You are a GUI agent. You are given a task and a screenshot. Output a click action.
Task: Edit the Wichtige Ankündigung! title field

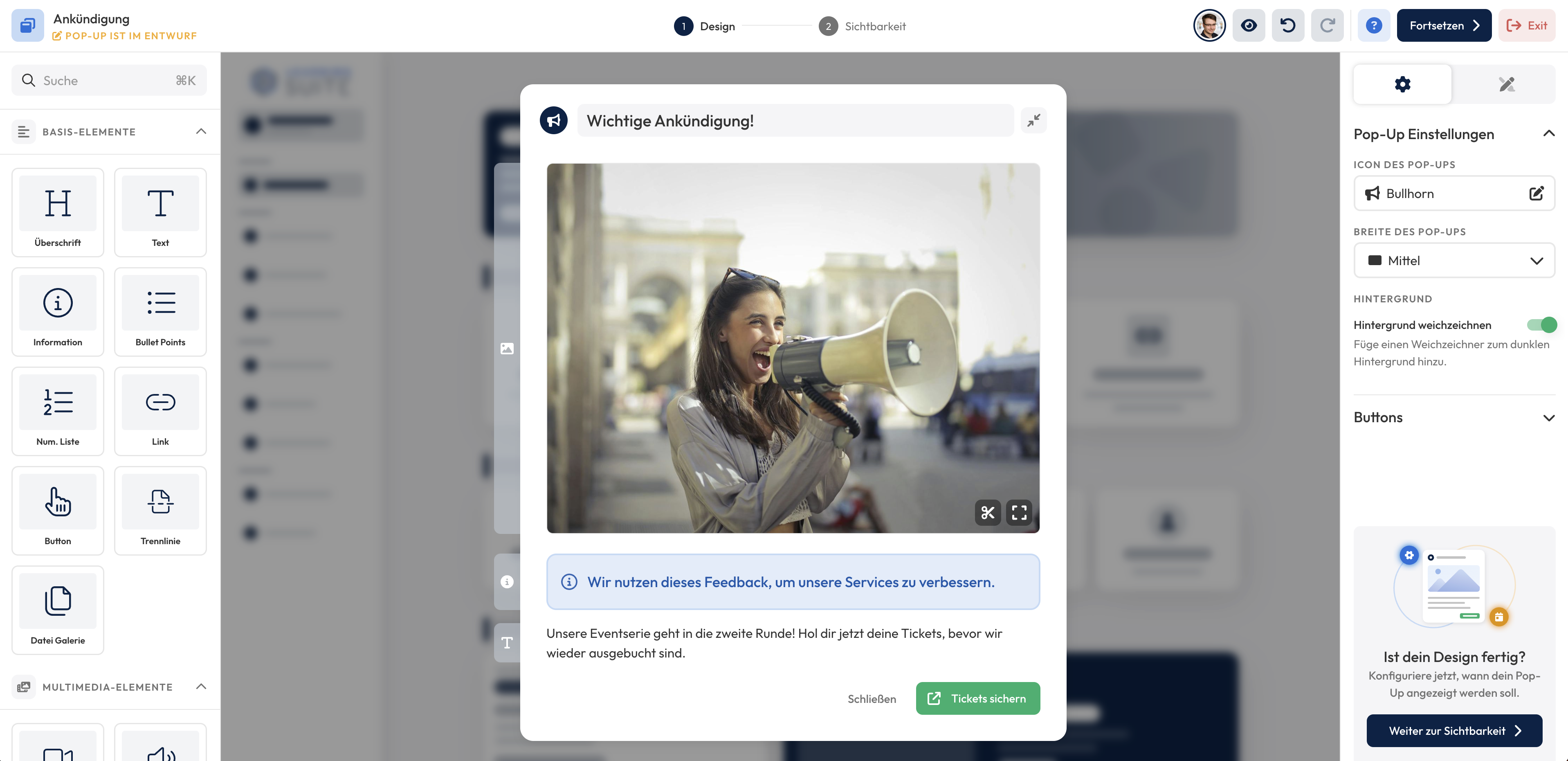tap(795, 121)
